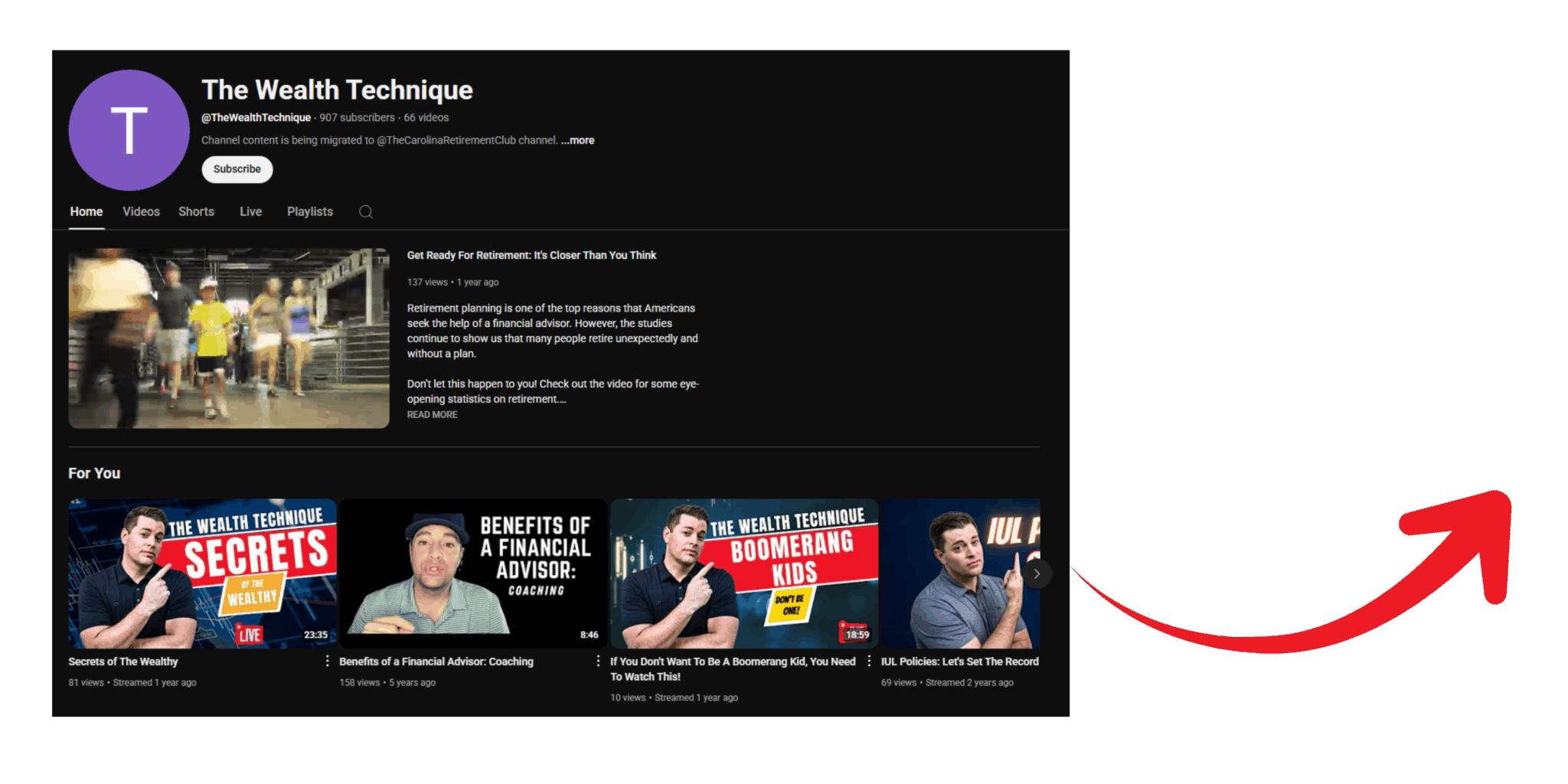
Task: Open the purple T channel avatar
Action: coord(129,130)
